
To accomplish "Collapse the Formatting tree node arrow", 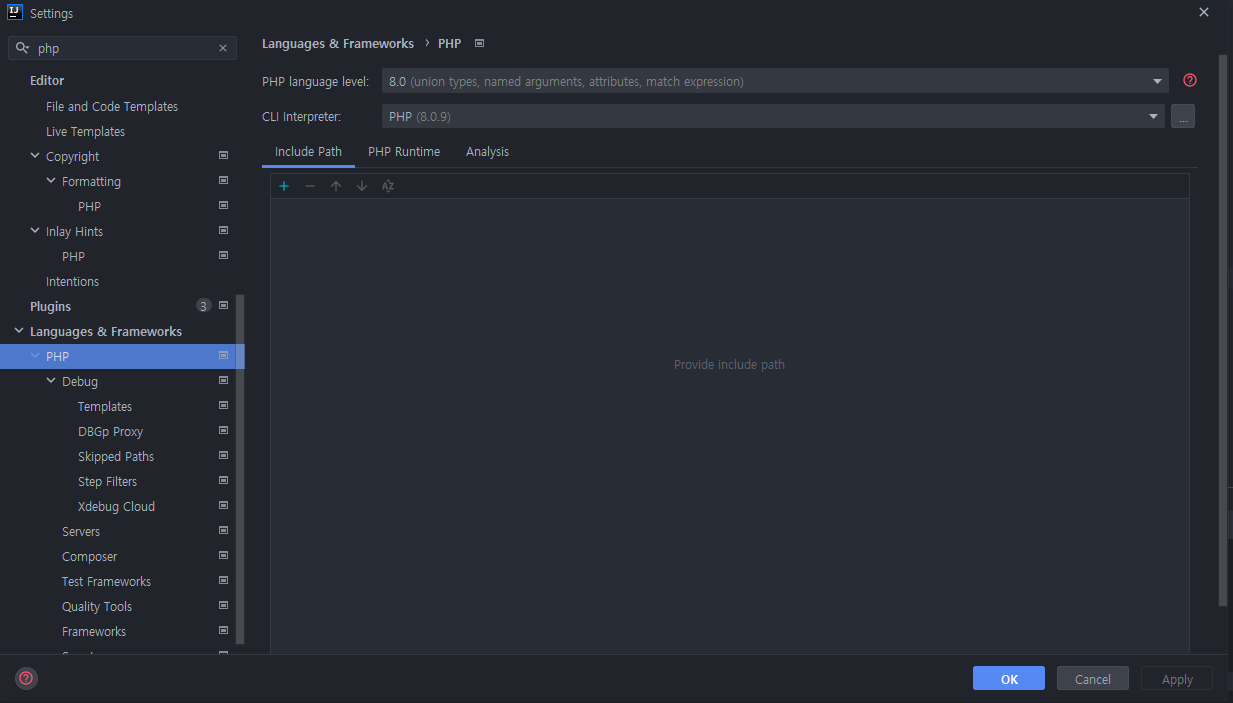I will click(x=51, y=181).
